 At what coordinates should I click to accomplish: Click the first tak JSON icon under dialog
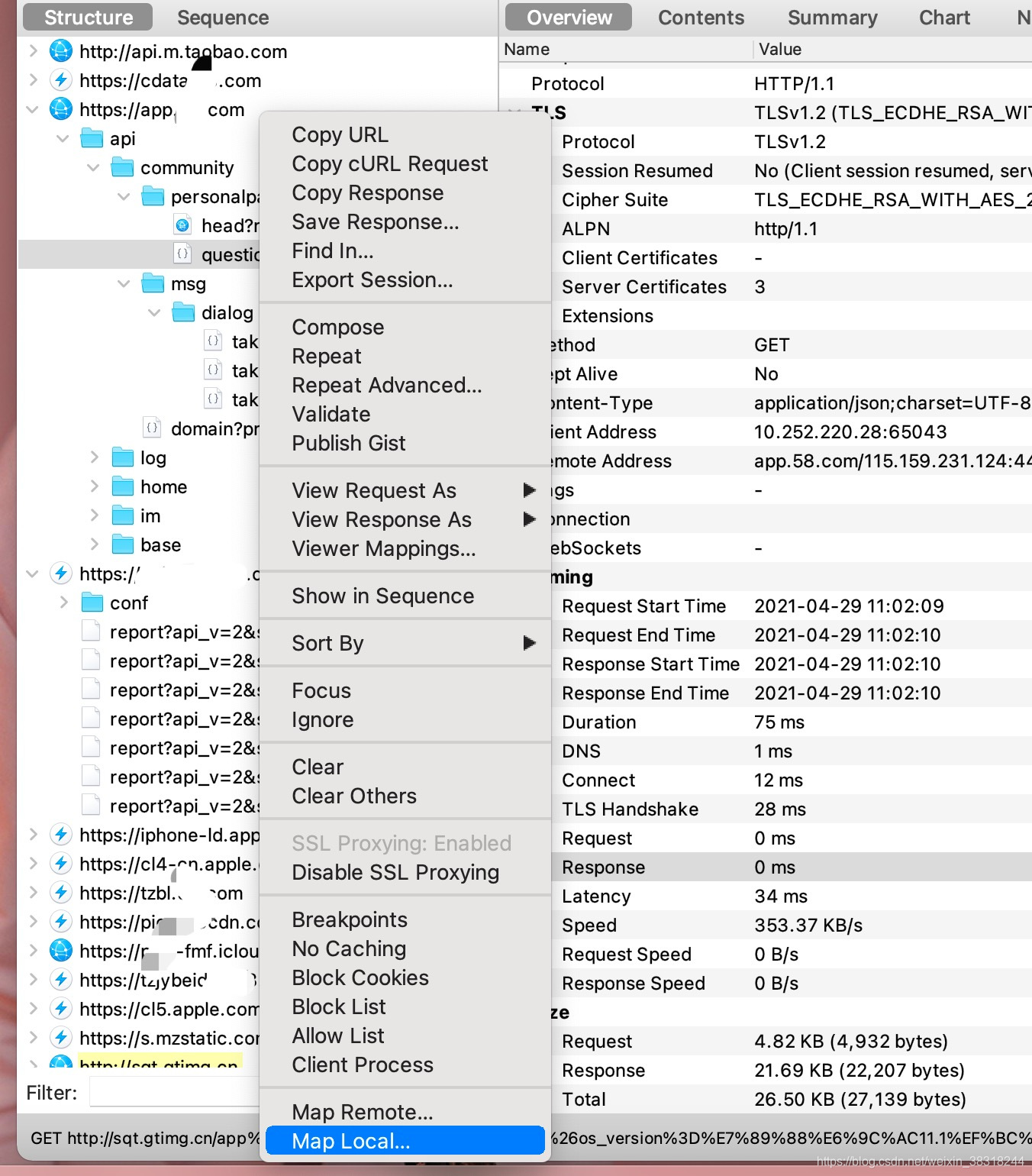click(x=213, y=341)
